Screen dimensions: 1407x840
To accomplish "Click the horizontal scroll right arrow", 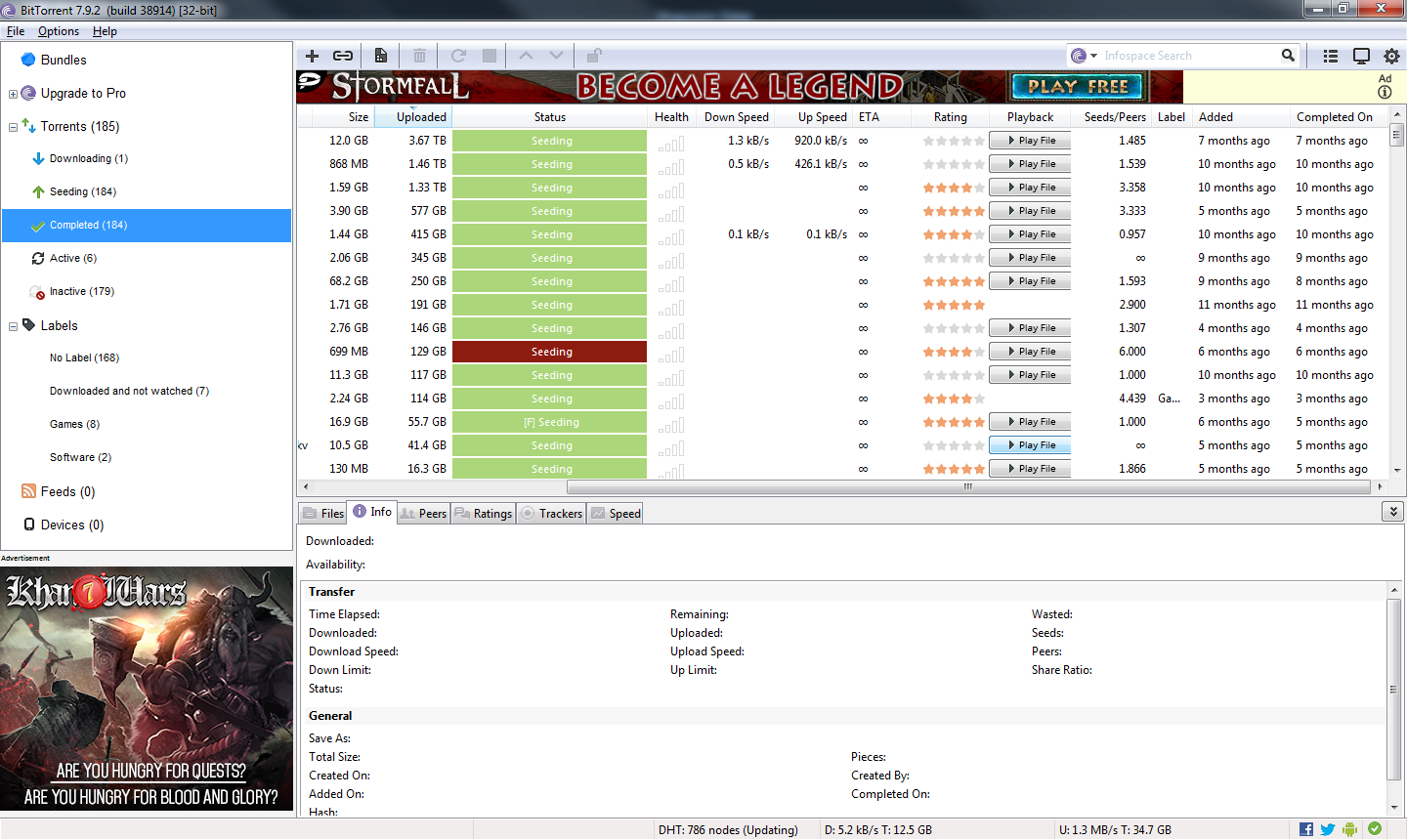I will coord(1380,485).
